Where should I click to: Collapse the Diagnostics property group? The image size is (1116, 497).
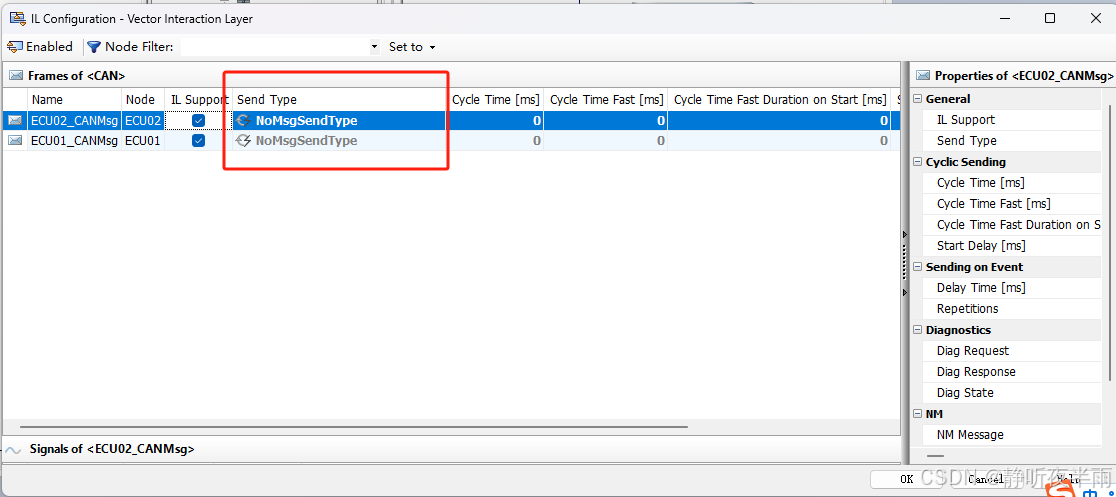click(917, 330)
